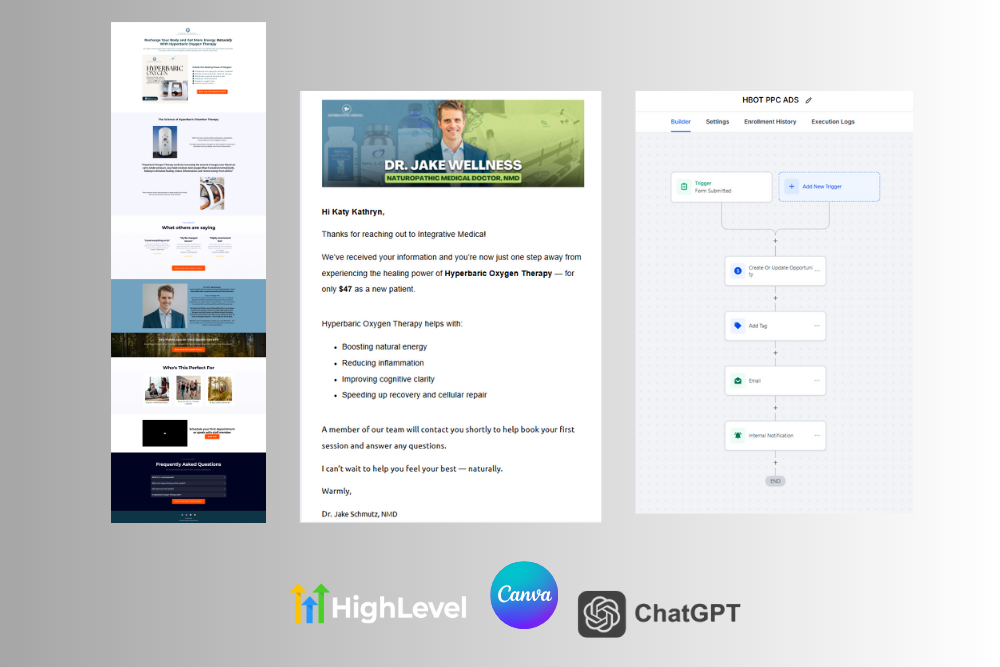1000x667 pixels.
Task: Open three-dot menu on Internal Notification step
Action: tap(816, 436)
